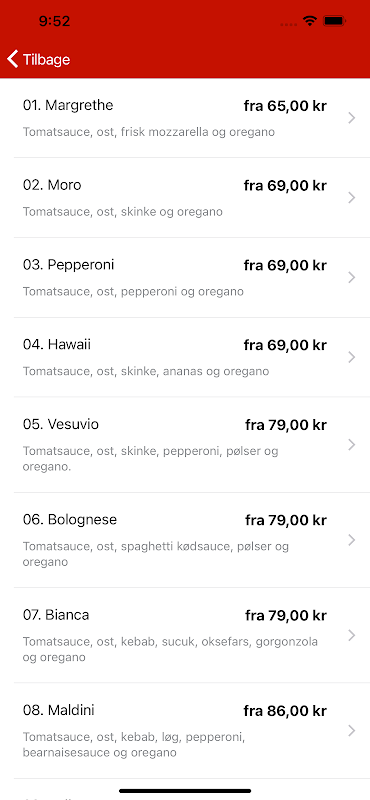Select Vesuvio's ingredient description text
The image size is (370, 800).
coord(151,459)
